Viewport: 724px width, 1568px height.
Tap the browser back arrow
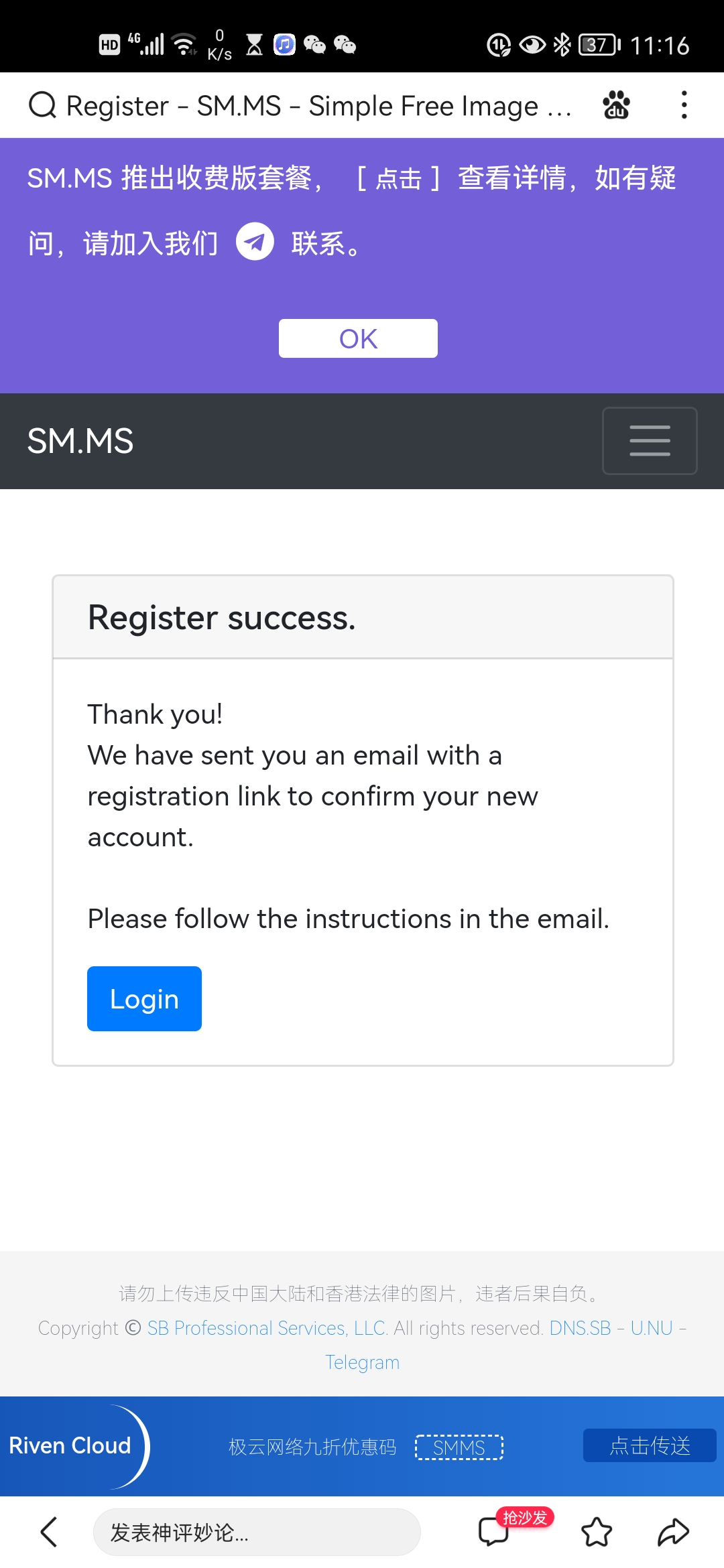coord(49,1532)
